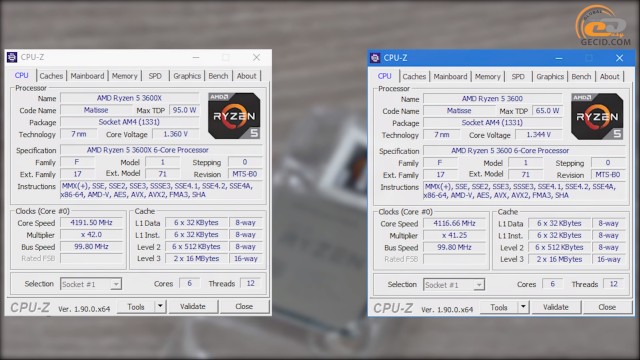
Task: Click Validate in the right CPU-Z window
Action: tap(556, 307)
